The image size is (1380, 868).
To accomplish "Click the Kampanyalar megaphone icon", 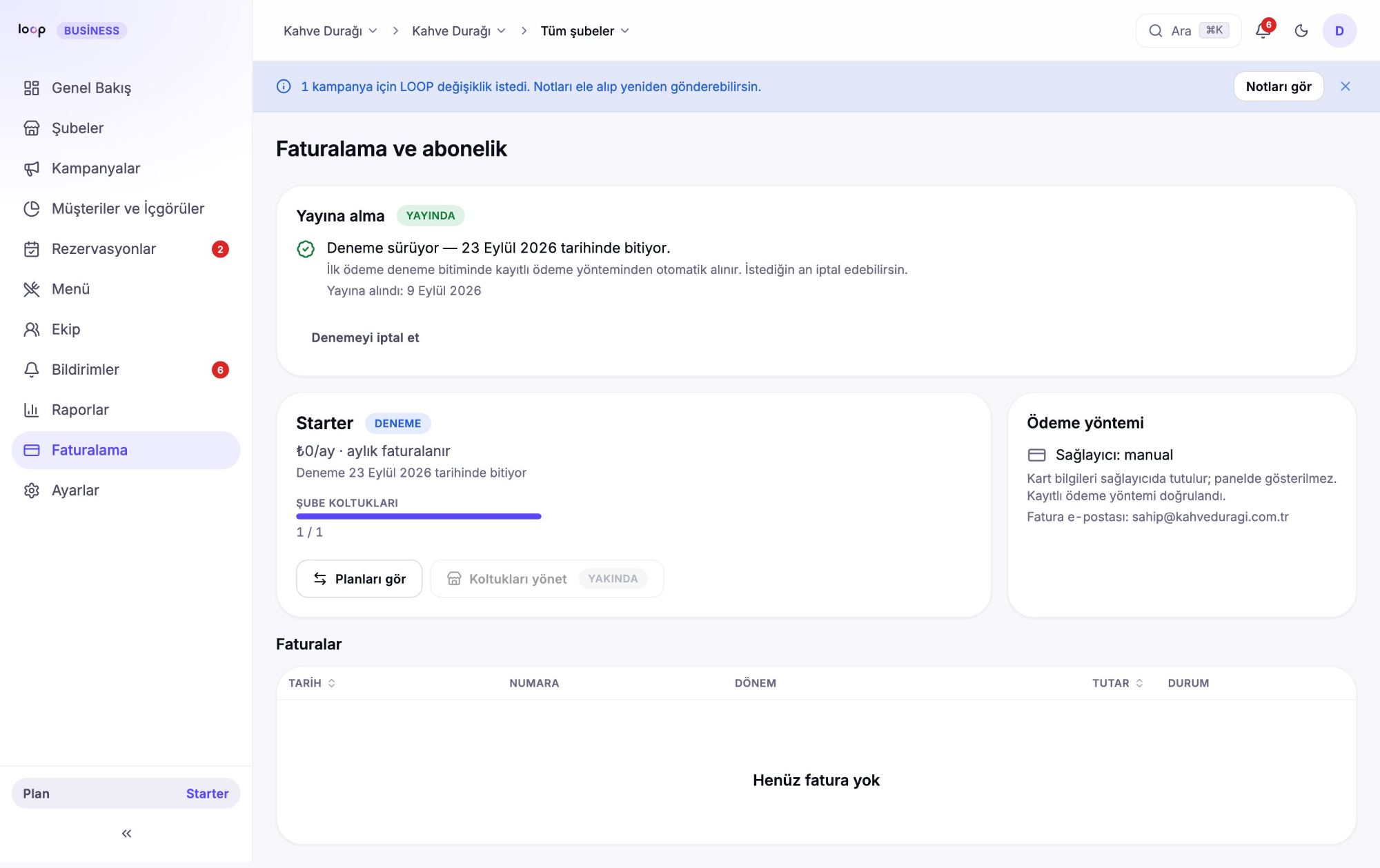I will 32,168.
